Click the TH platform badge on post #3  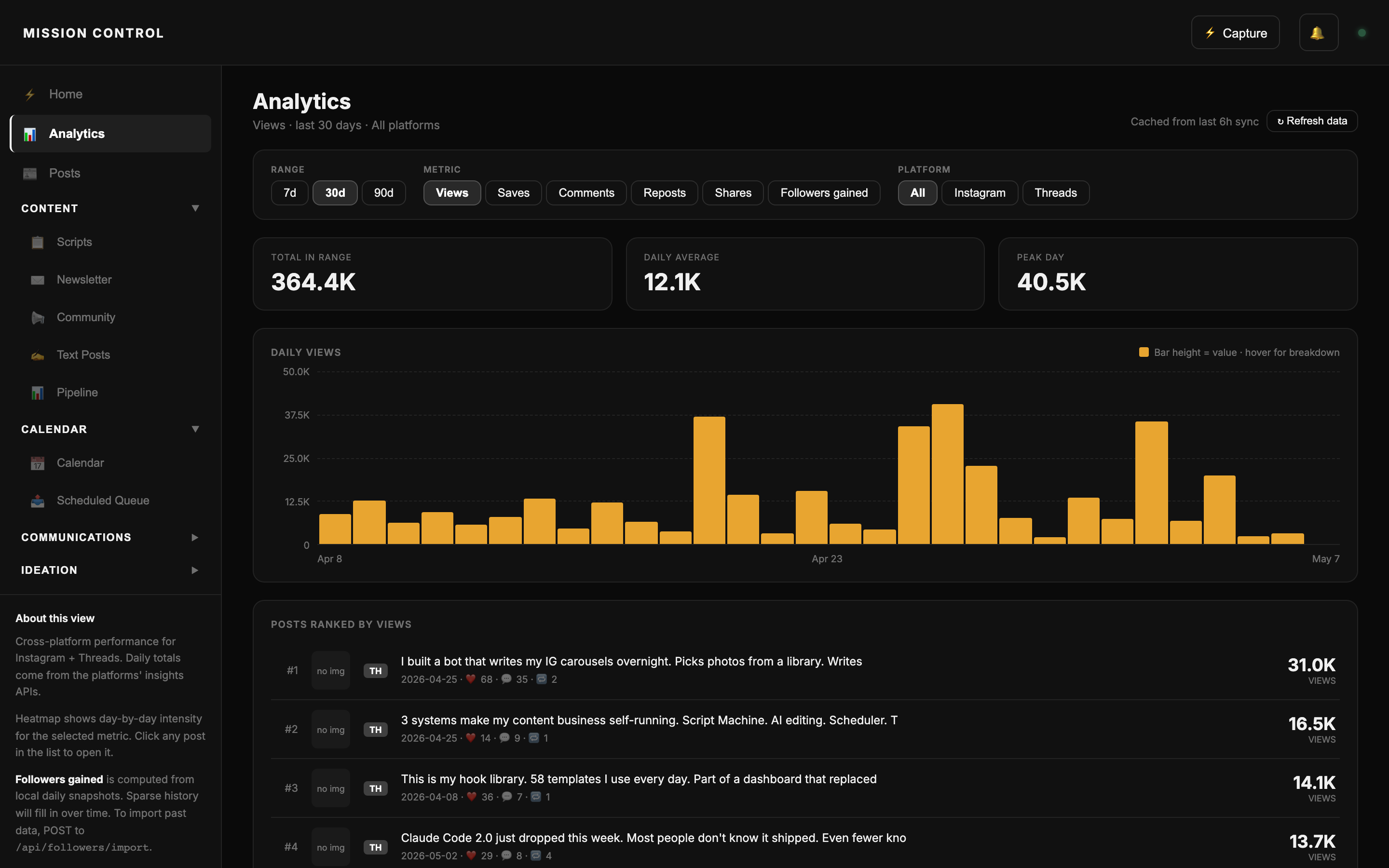[375, 788]
